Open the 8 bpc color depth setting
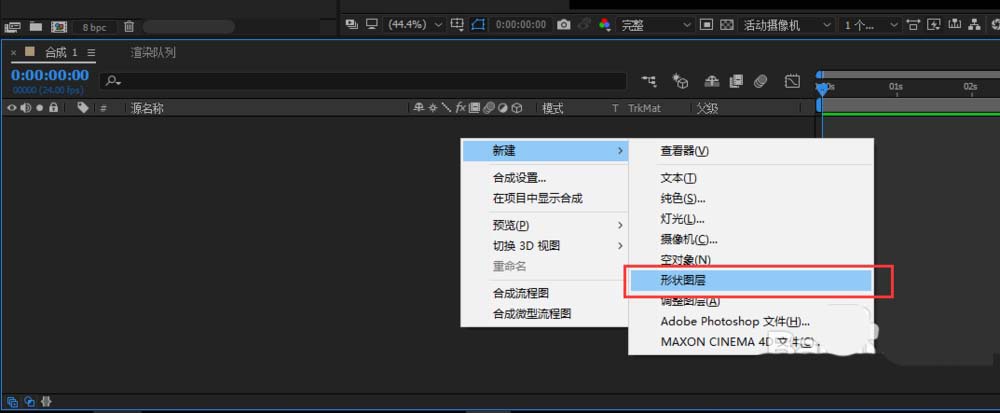 point(94,27)
